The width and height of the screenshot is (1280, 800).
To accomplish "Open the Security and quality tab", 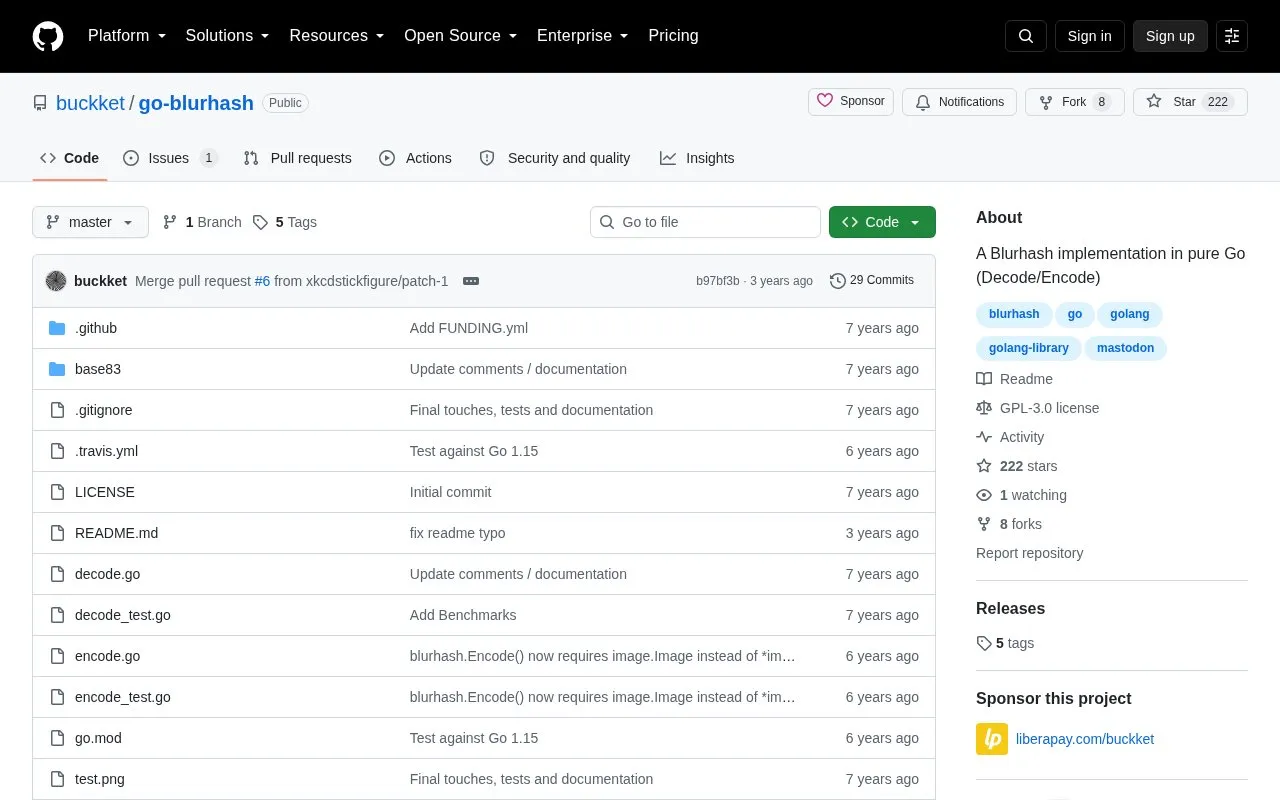I will [x=555, y=158].
